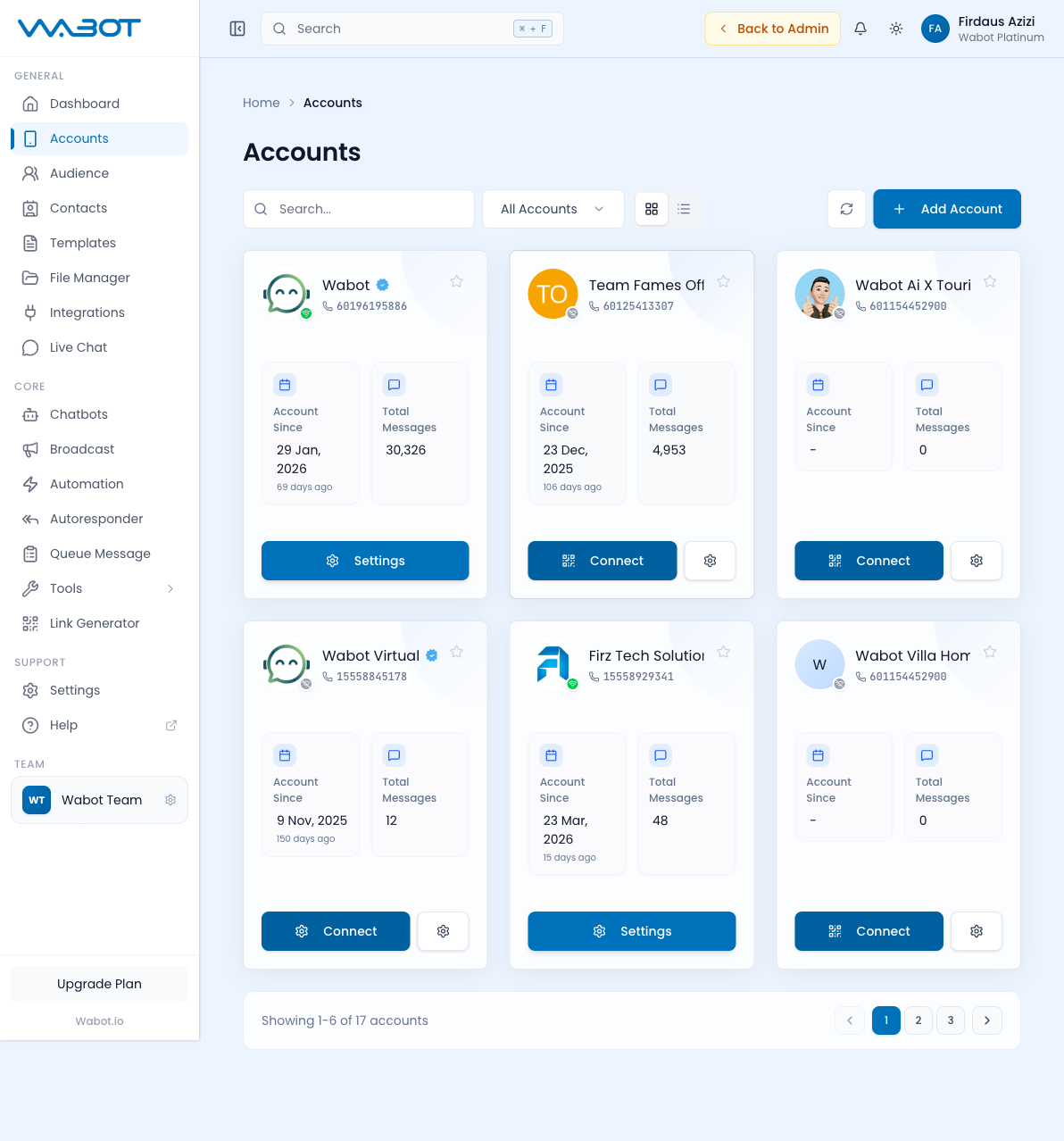Image resolution: width=1064 pixels, height=1141 pixels.
Task: Click Add Account button
Action: tap(947, 209)
